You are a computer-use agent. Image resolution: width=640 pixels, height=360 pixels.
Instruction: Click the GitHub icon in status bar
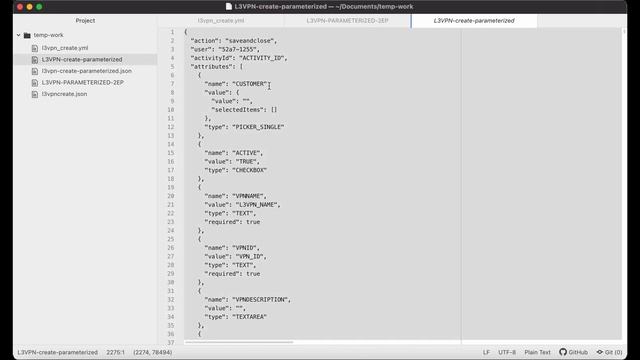pos(563,352)
